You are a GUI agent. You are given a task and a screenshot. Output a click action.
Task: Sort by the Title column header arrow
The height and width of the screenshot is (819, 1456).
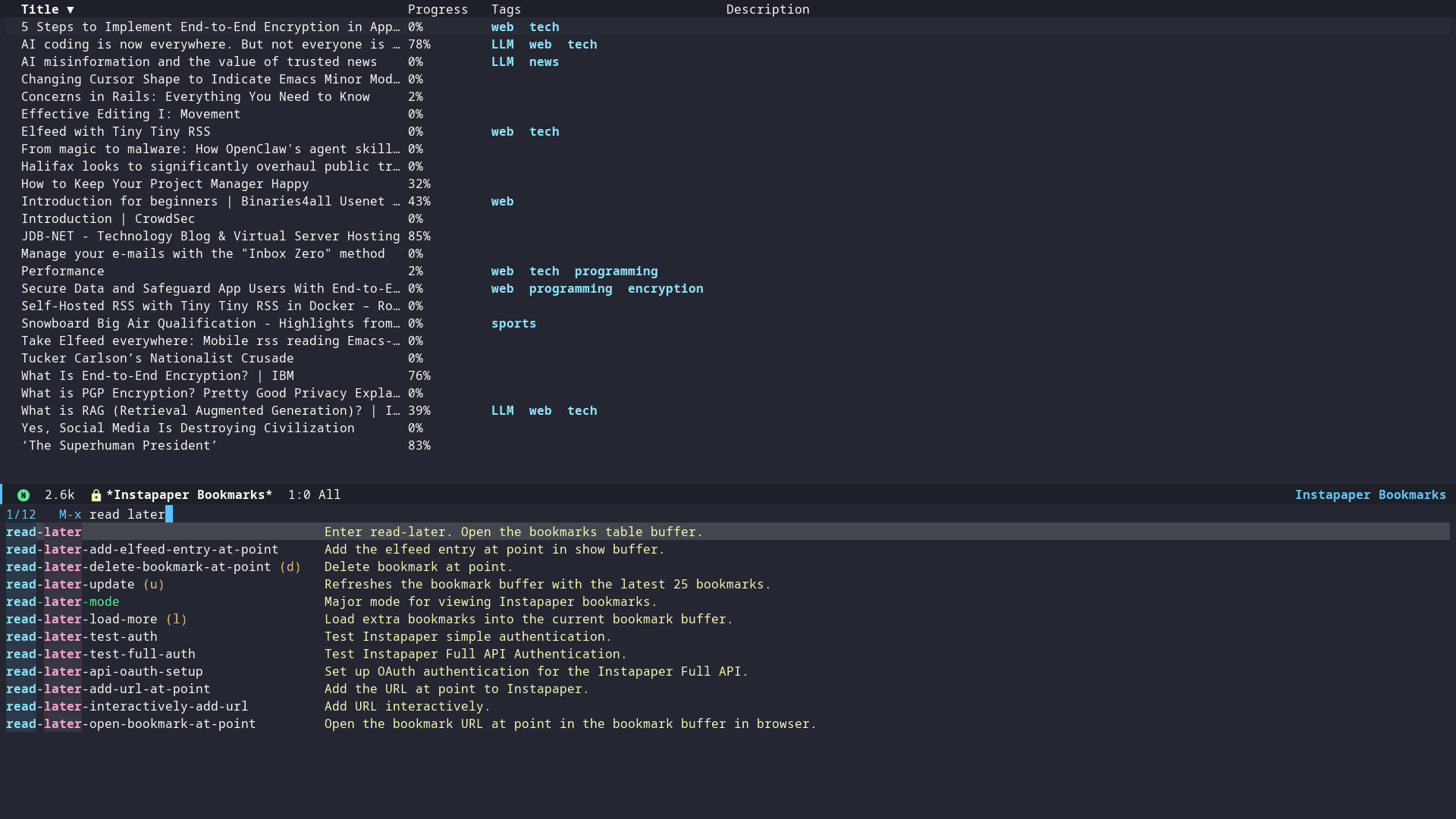(70, 10)
